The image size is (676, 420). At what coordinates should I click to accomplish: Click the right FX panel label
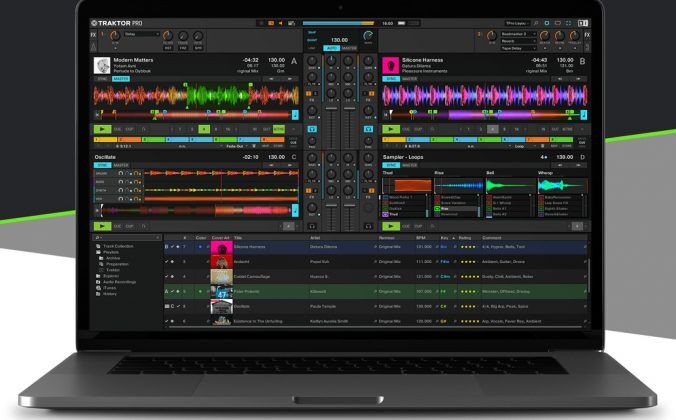pyautogui.click(x=586, y=34)
